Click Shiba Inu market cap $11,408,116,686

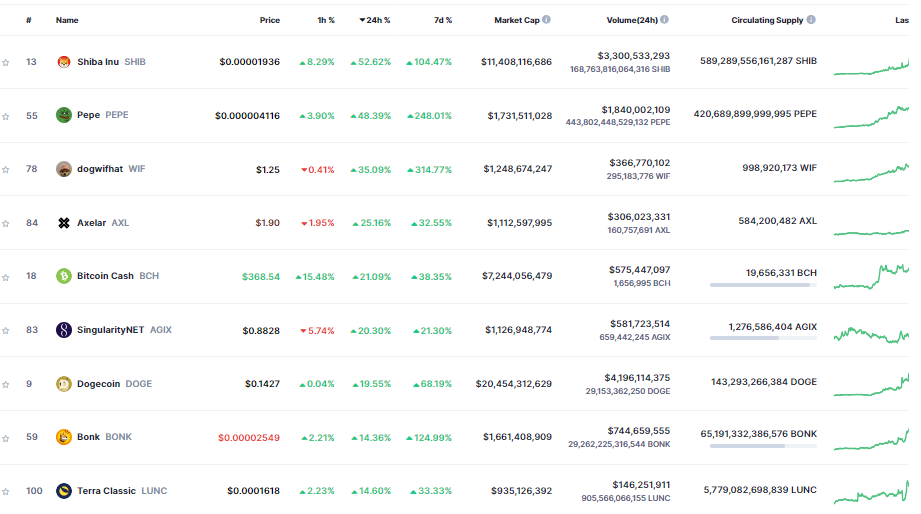(x=516, y=62)
